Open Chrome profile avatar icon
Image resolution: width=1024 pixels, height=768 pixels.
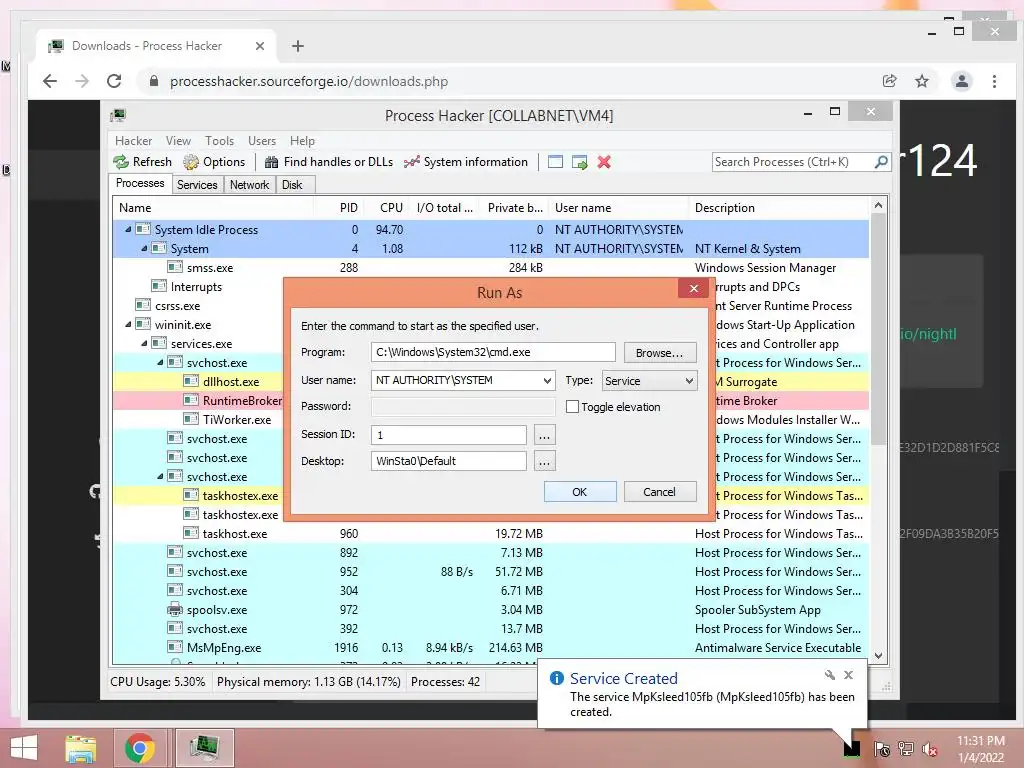click(x=961, y=81)
